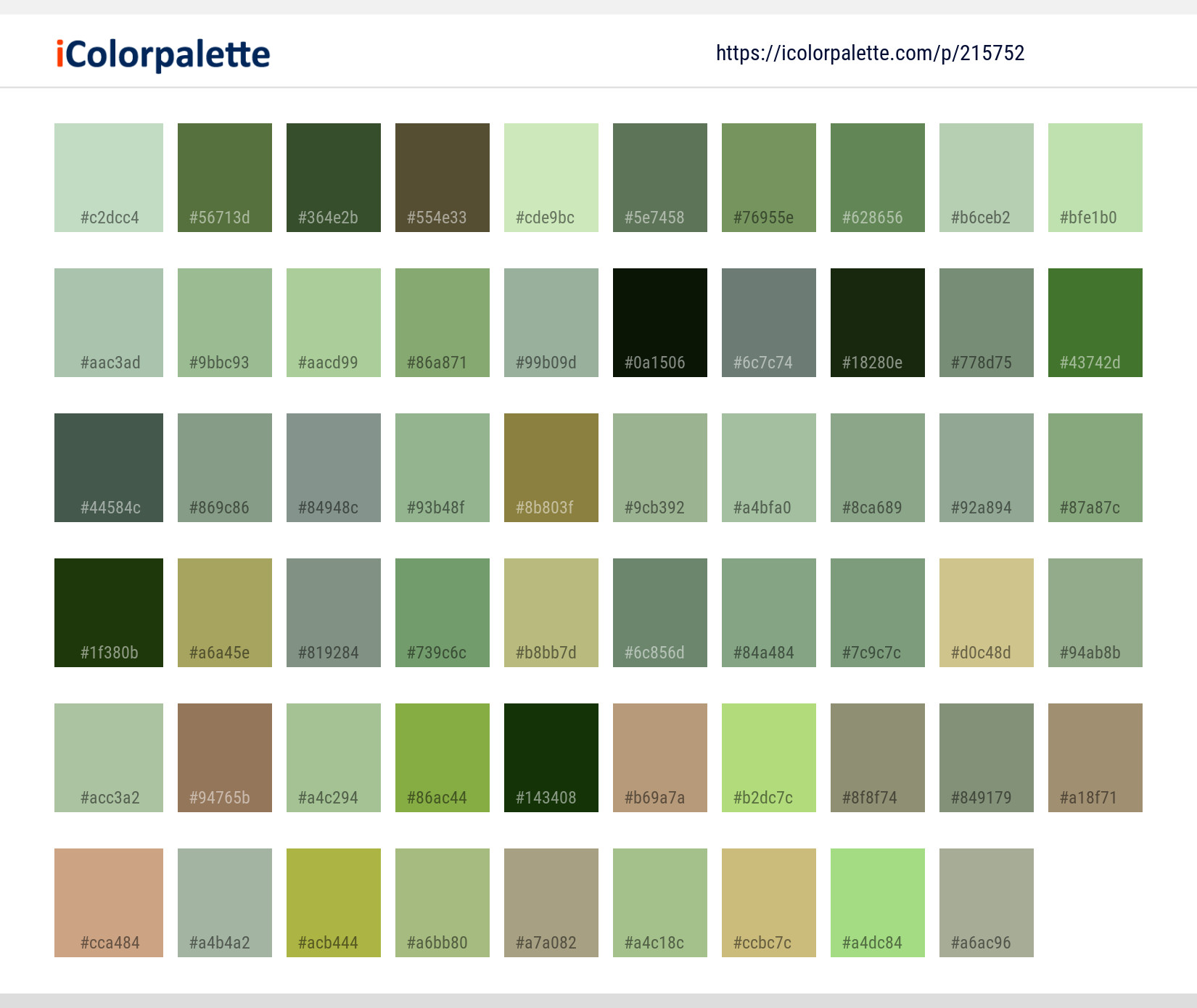Image resolution: width=1197 pixels, height=1008 pixels.
Task: Click the #a7a082 color swatch
Action: tap(551, 903)
